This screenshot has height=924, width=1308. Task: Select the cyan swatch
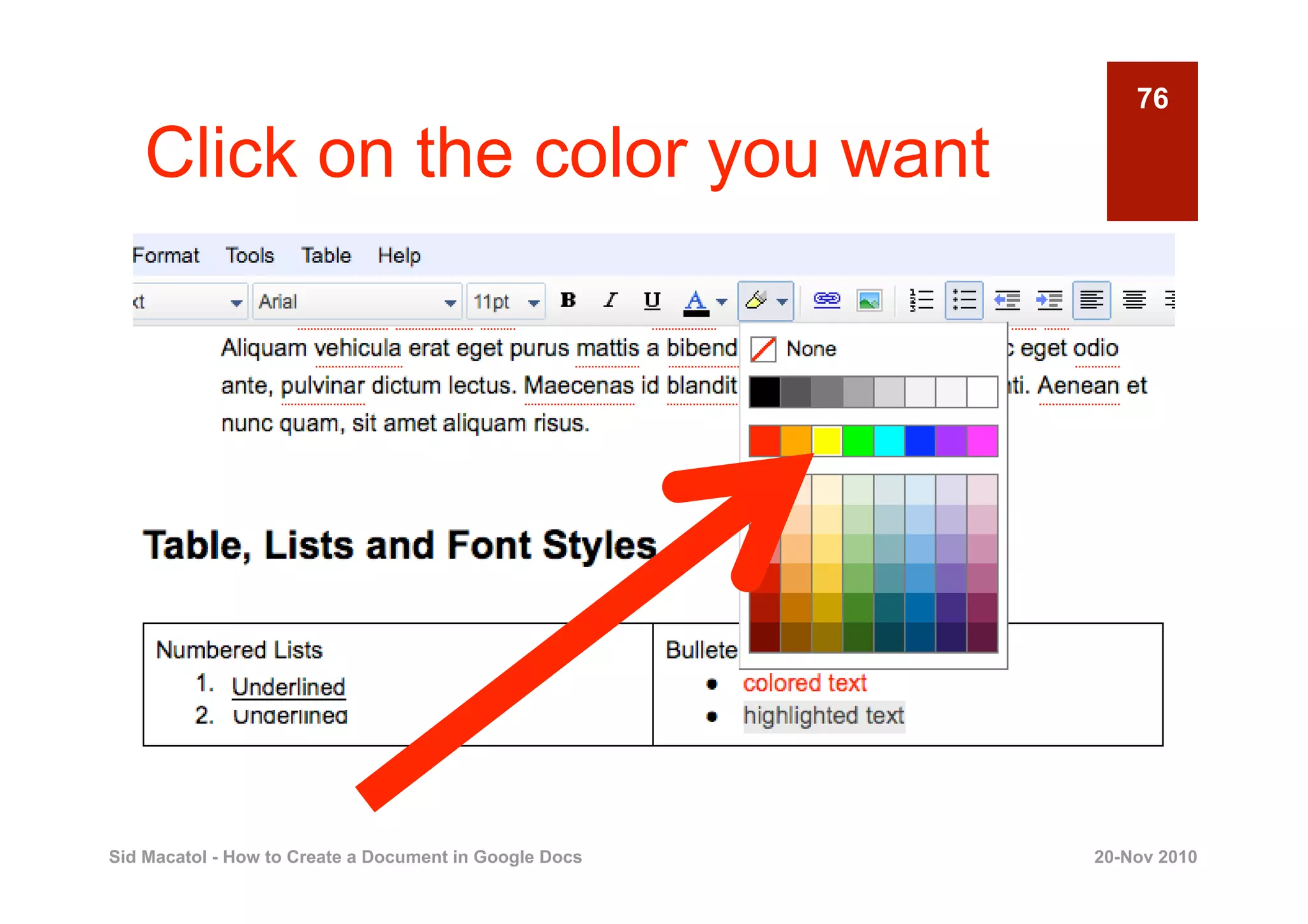889,441
